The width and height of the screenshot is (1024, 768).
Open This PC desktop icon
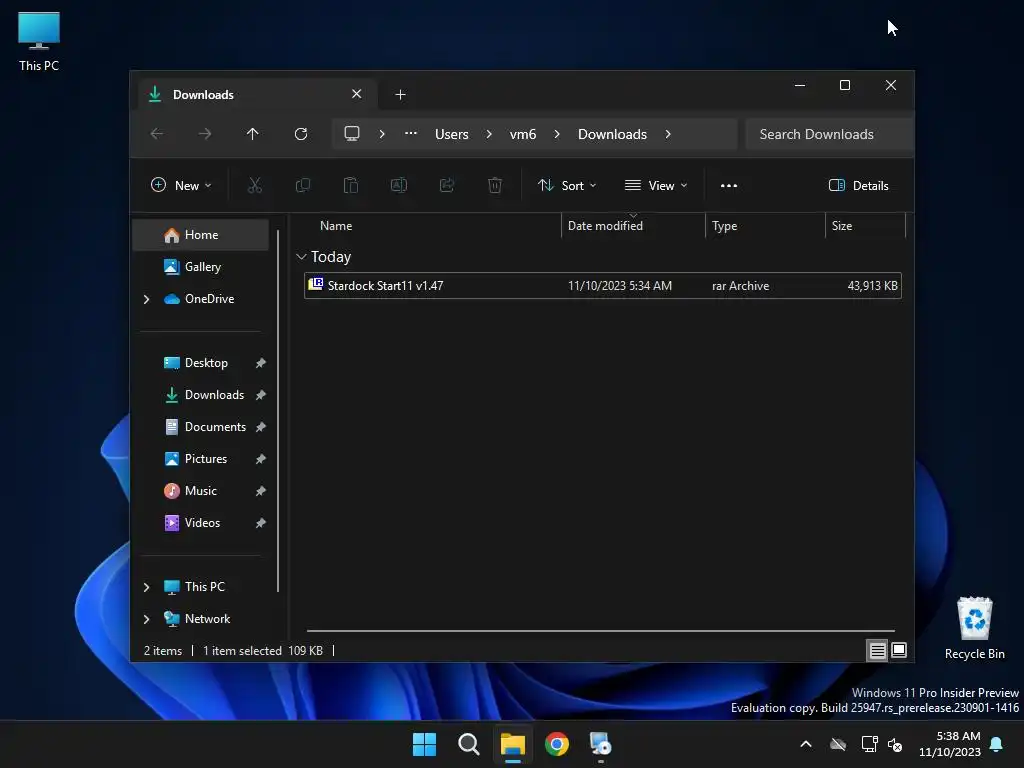(x=39, y=42)
